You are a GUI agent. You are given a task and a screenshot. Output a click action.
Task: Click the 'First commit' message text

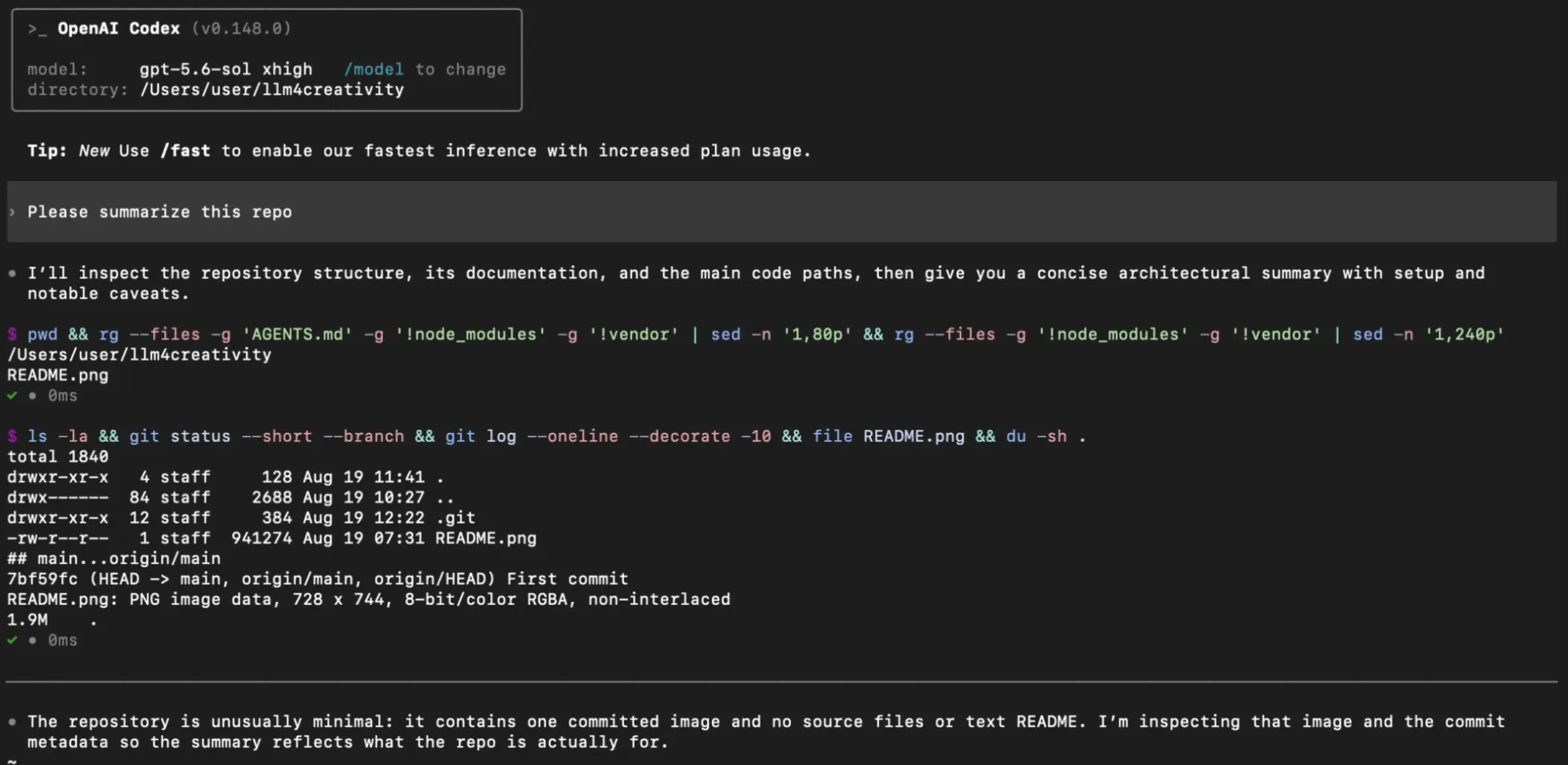[x=568, y=579]
